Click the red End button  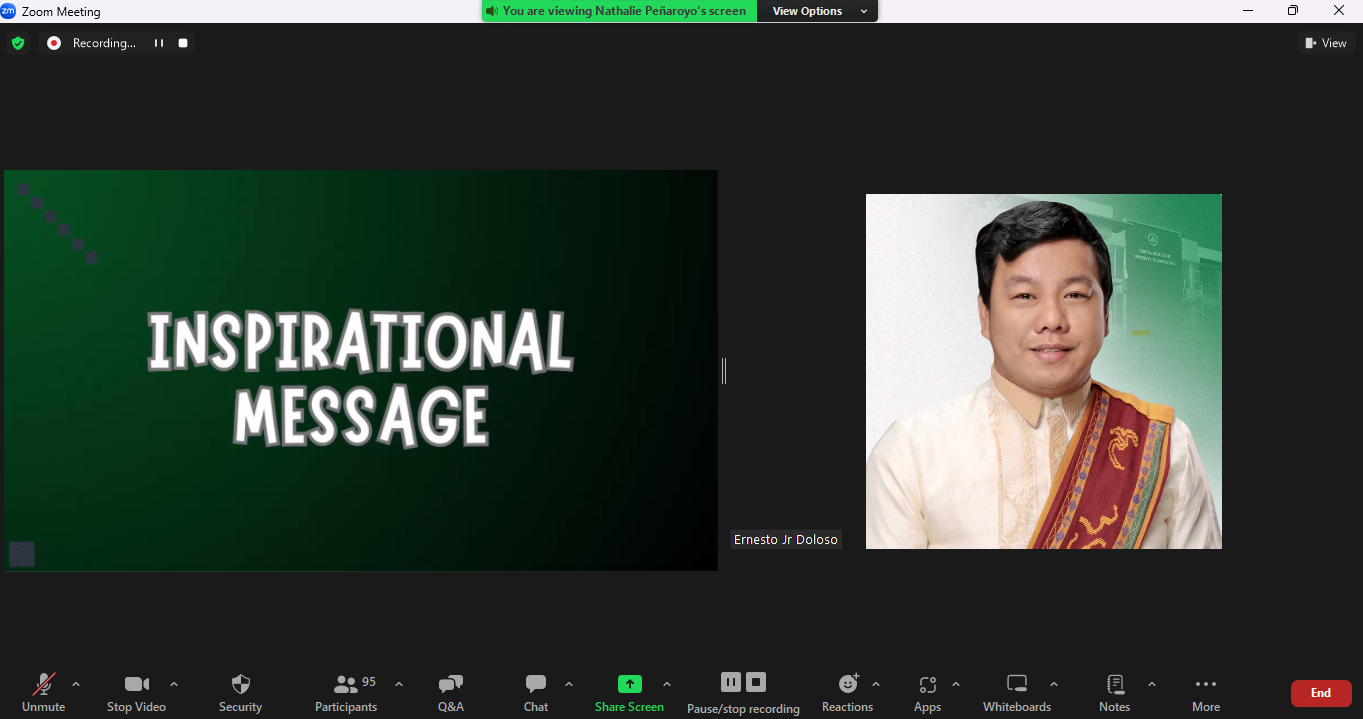click(1321, 693)
